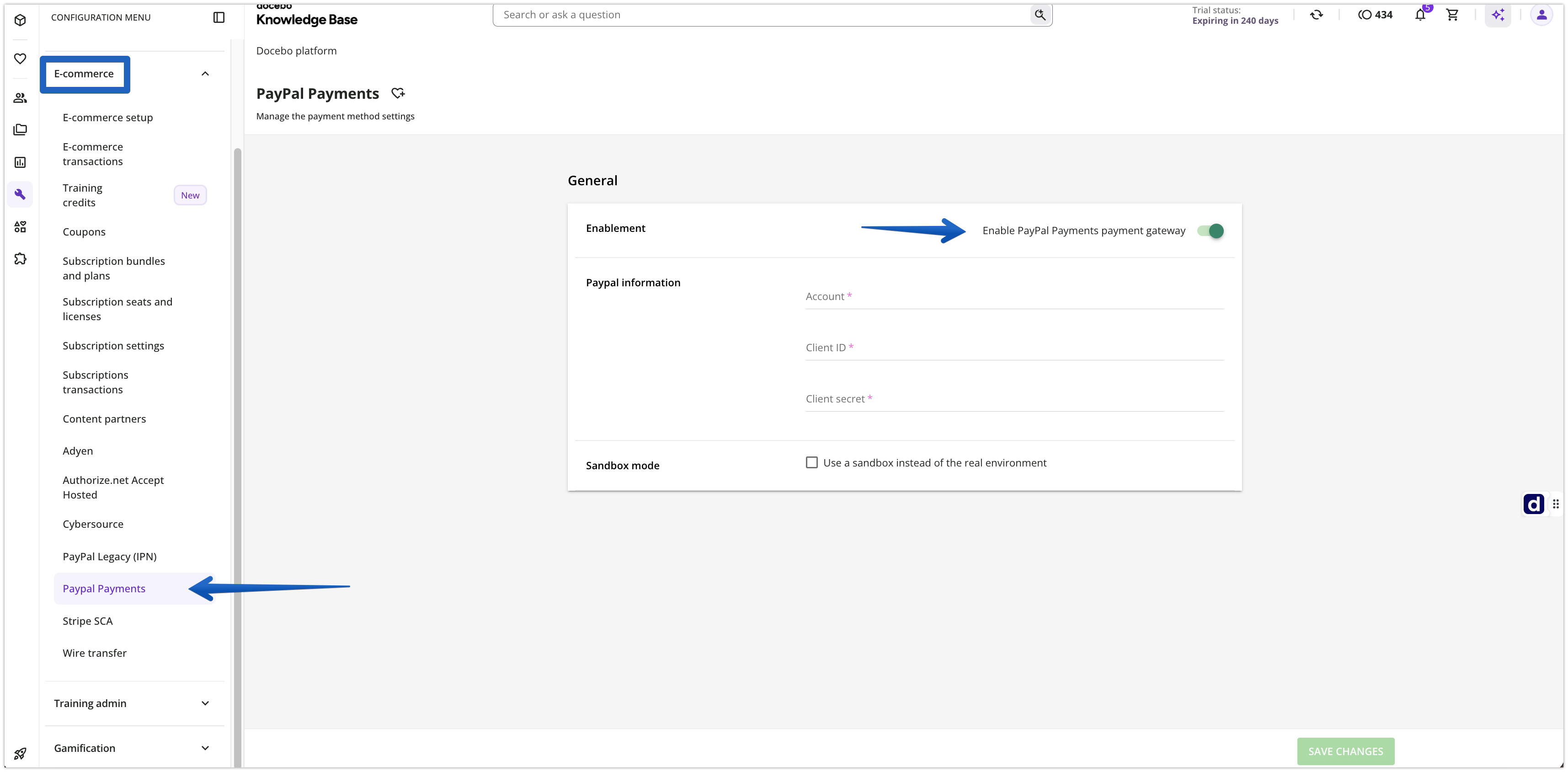Click the Client ID input field

click(1014, 348)
